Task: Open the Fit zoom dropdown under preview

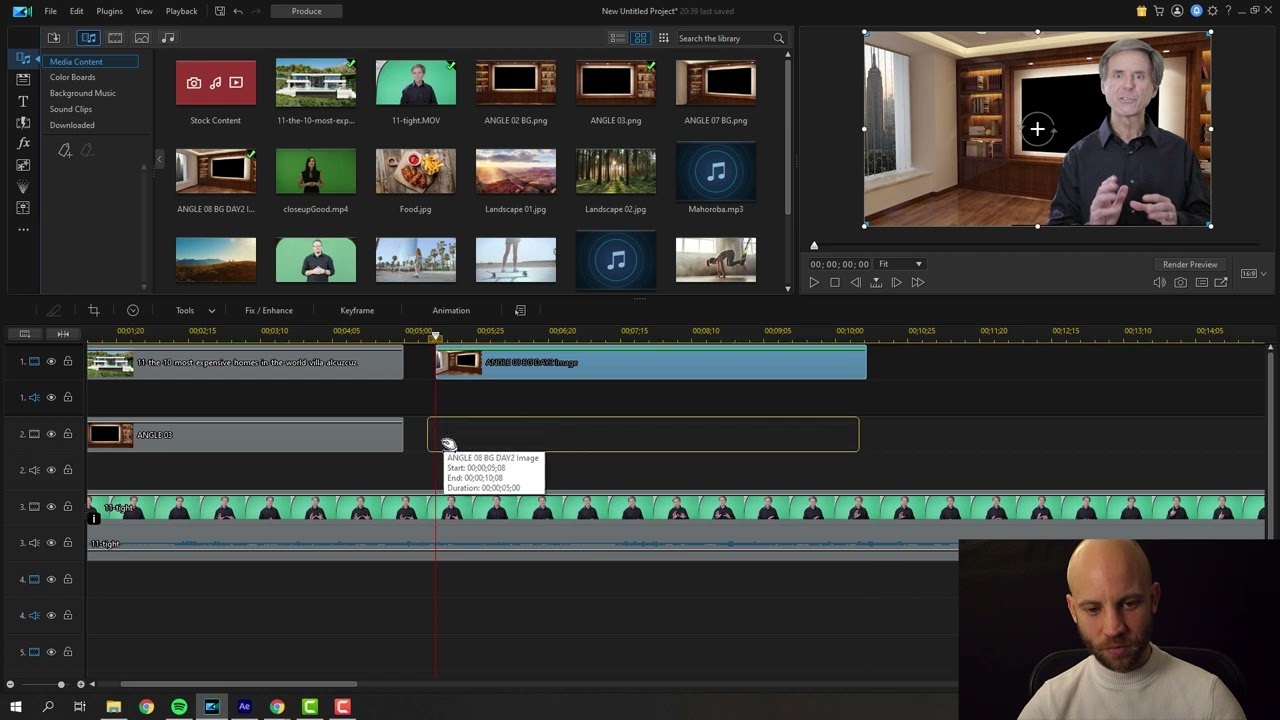Action: [900, 264]
